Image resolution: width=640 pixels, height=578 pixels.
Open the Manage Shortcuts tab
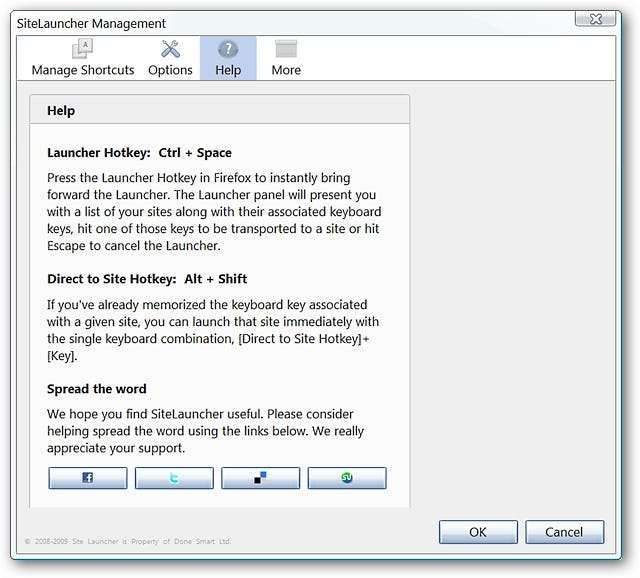[83, 58]
